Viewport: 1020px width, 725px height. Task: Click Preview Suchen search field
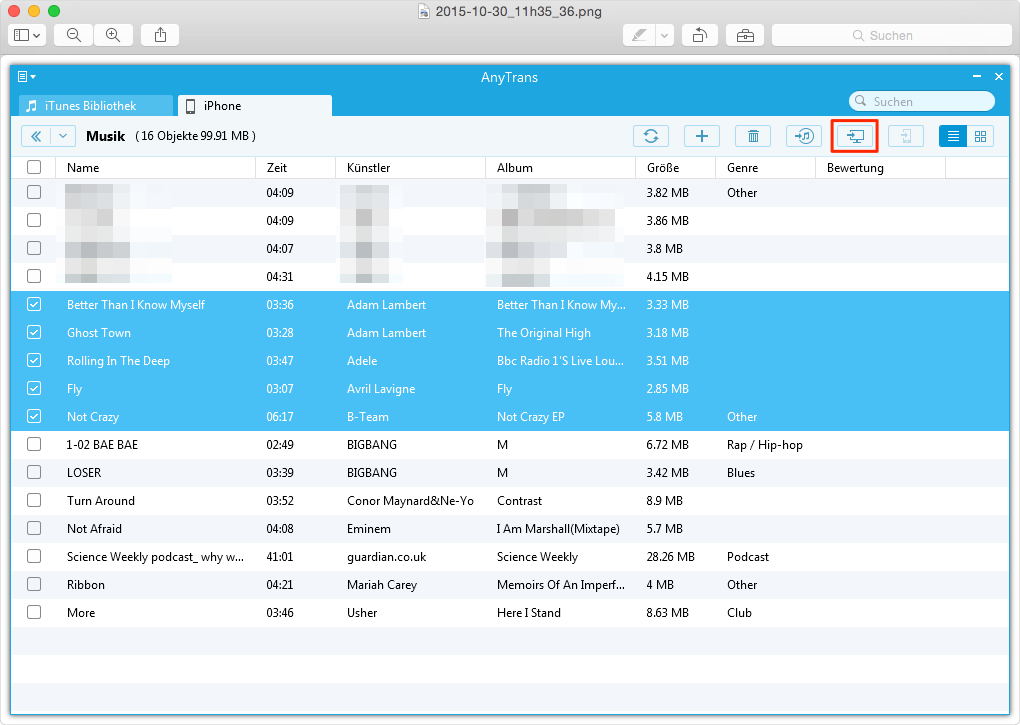click(891, 35)
